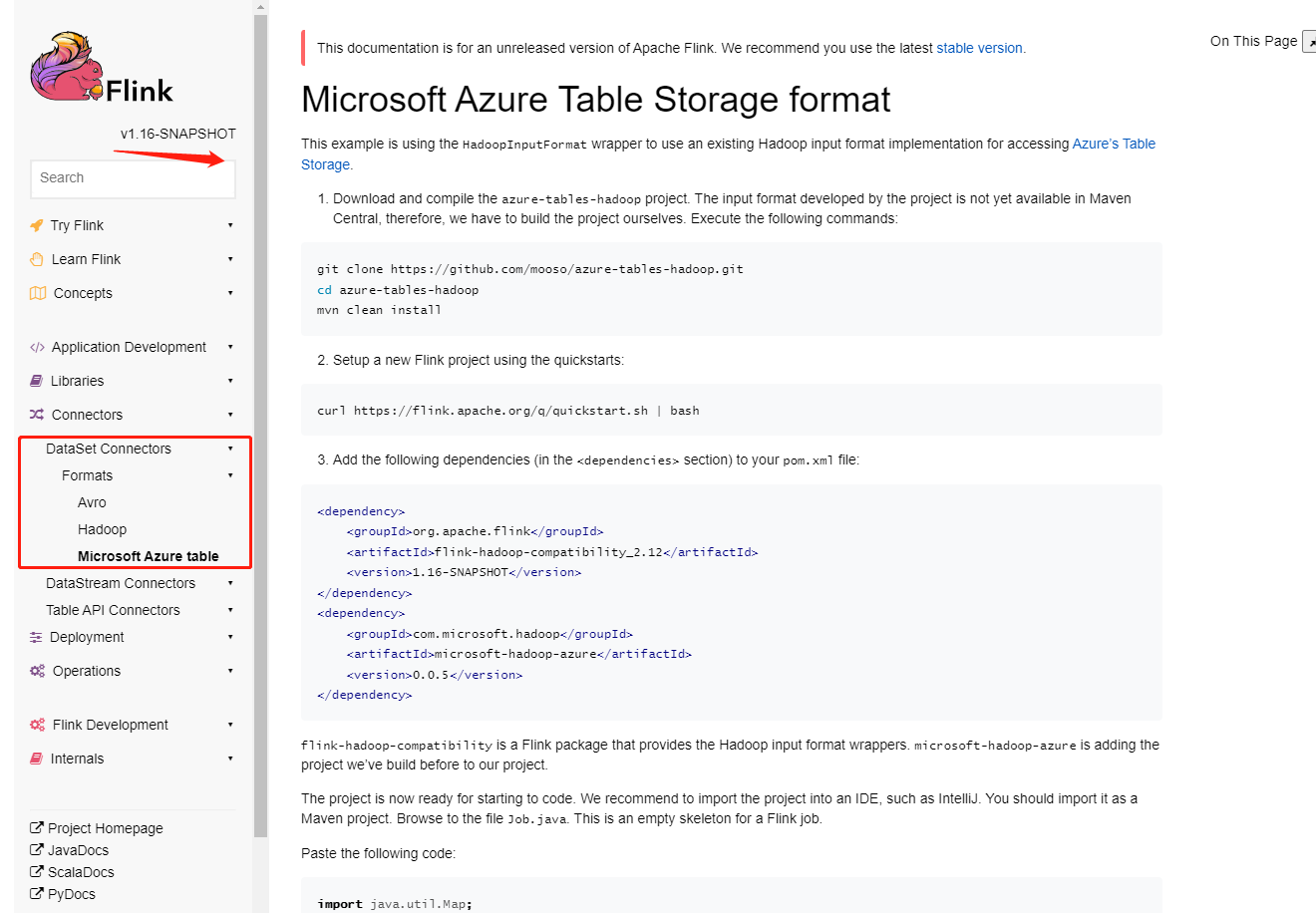Toggle the On This Page expand button

(x=1309, y=42)
